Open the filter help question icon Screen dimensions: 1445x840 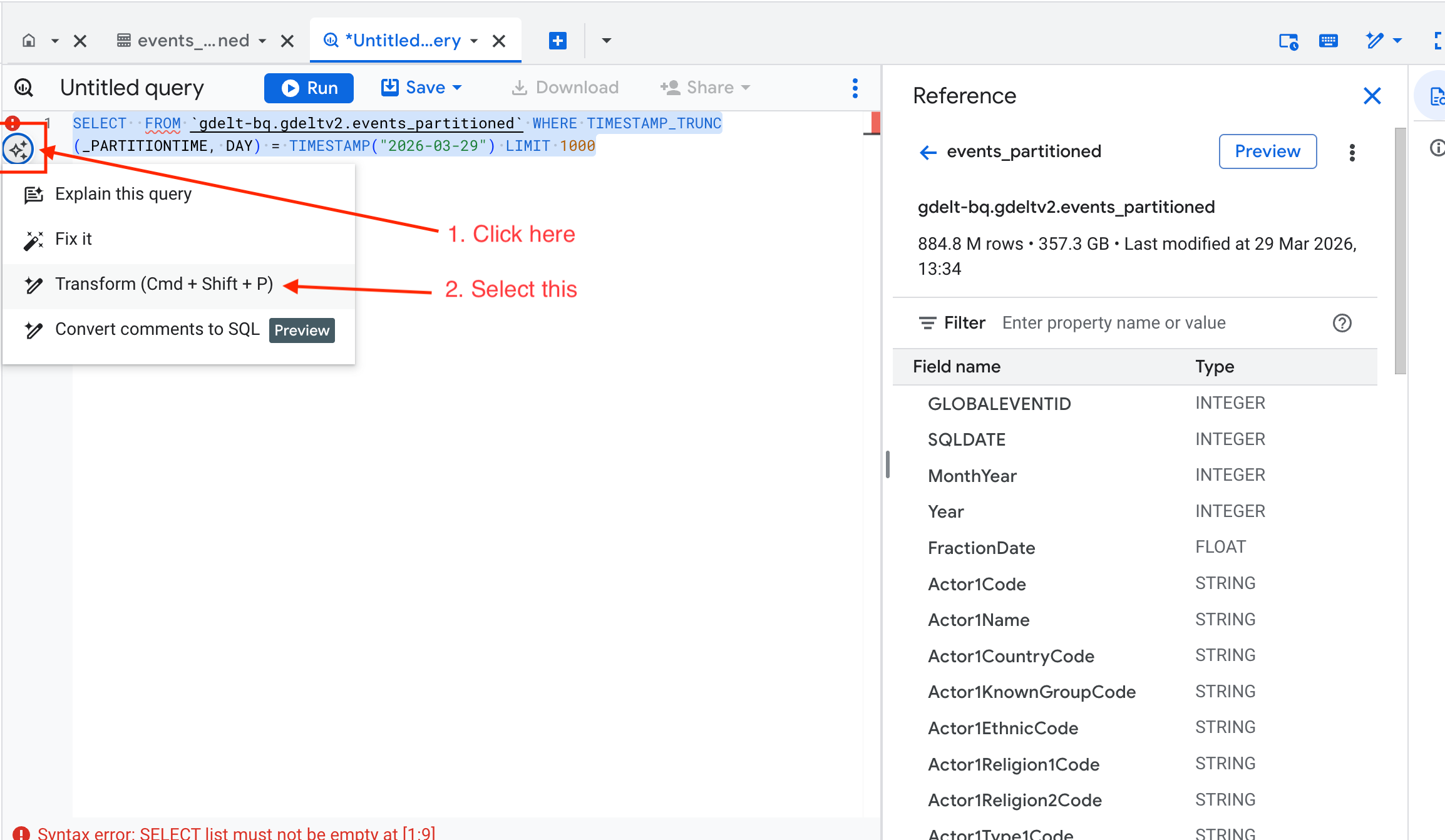1342,323
